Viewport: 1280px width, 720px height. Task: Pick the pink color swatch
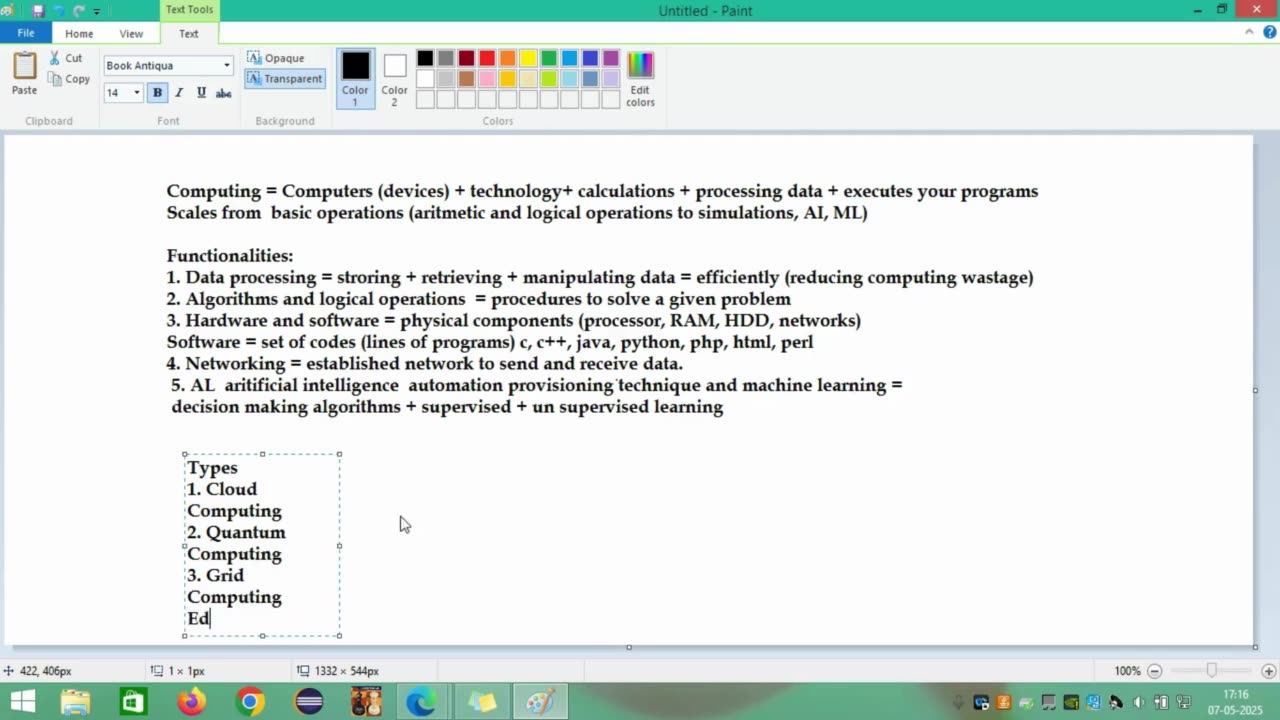pyautogui.click(x=487, y=79)
